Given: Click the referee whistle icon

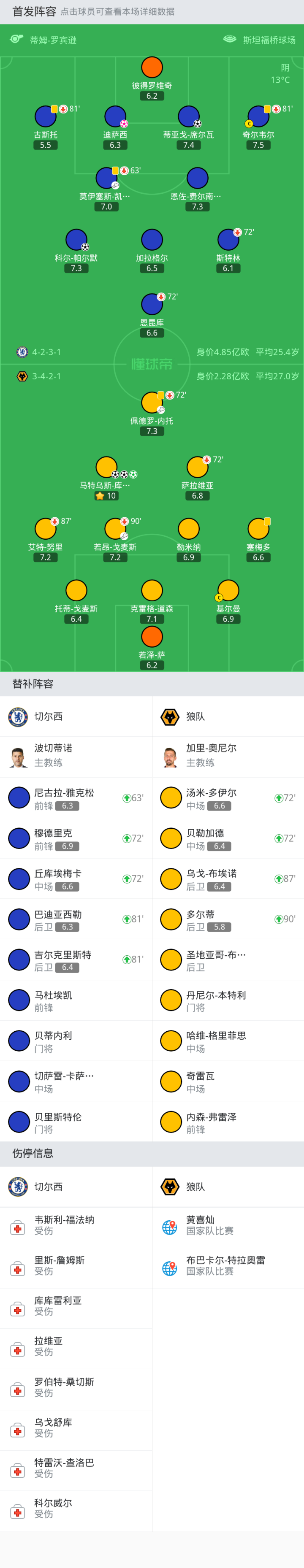Looking at the screenshot, I should [16, 40].
